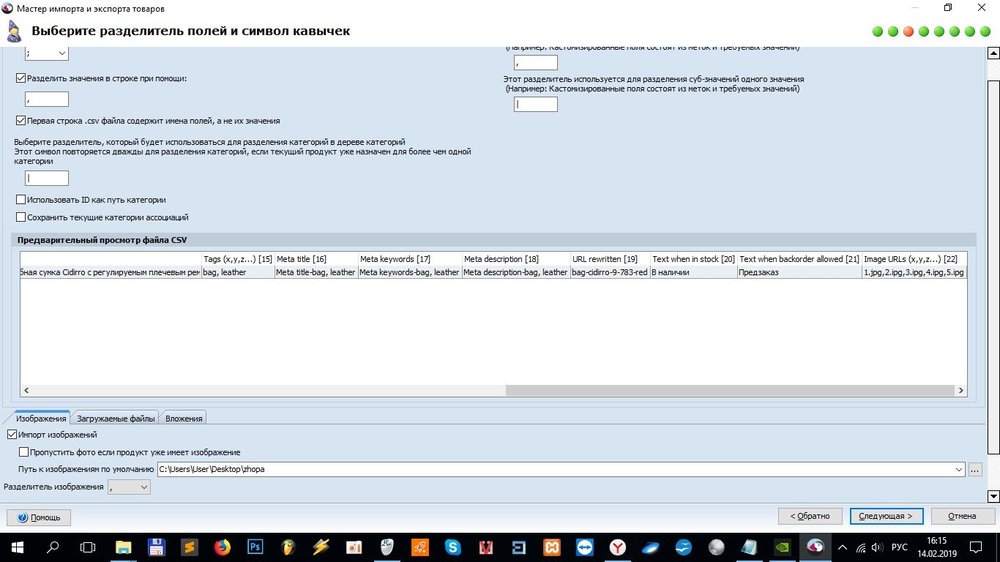Select 'Image URLs (x,y,z...) [22]' column header
The width and height of the screenshot is (1000, 562).
click(x=913, y=259)
